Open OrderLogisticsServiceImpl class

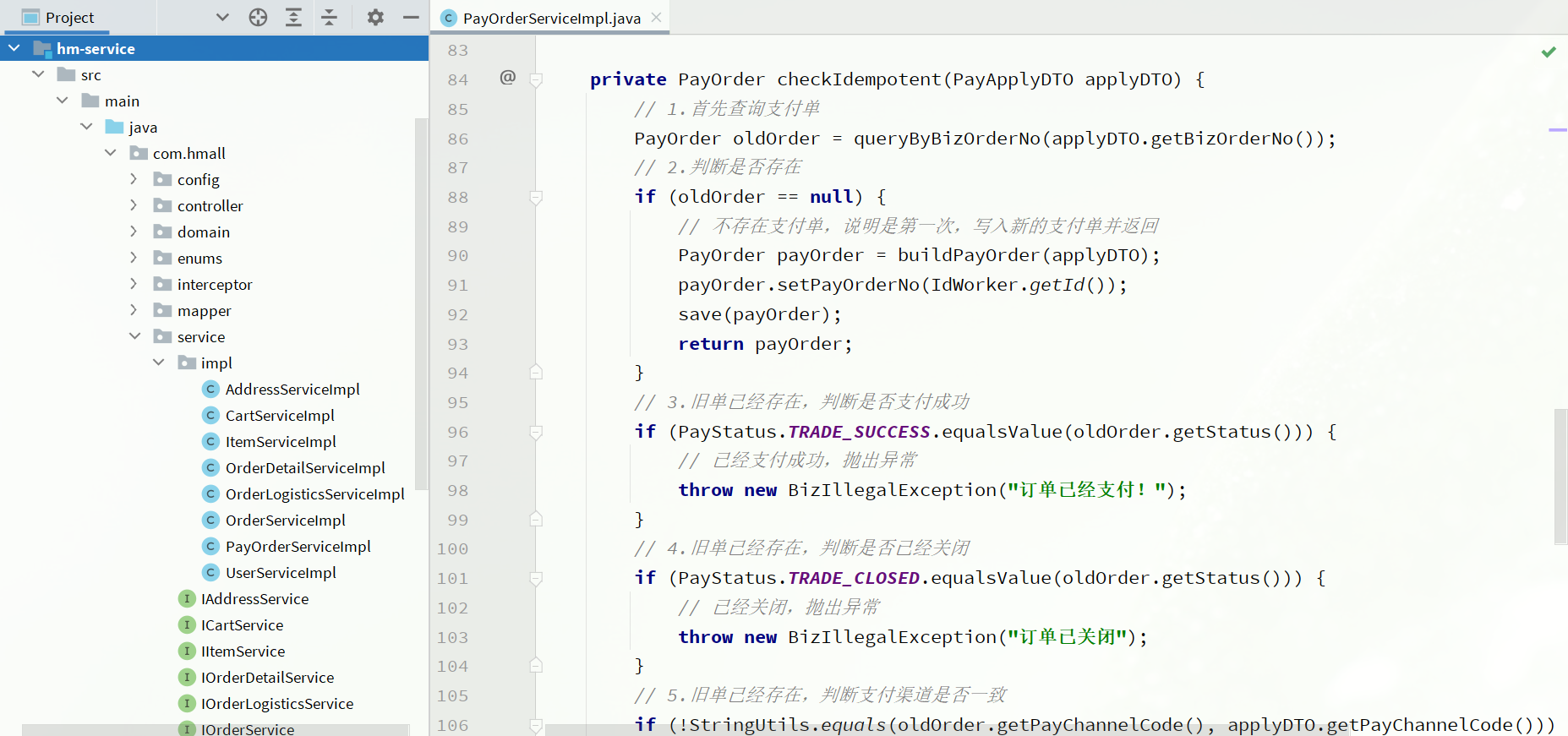click(314, 494)
